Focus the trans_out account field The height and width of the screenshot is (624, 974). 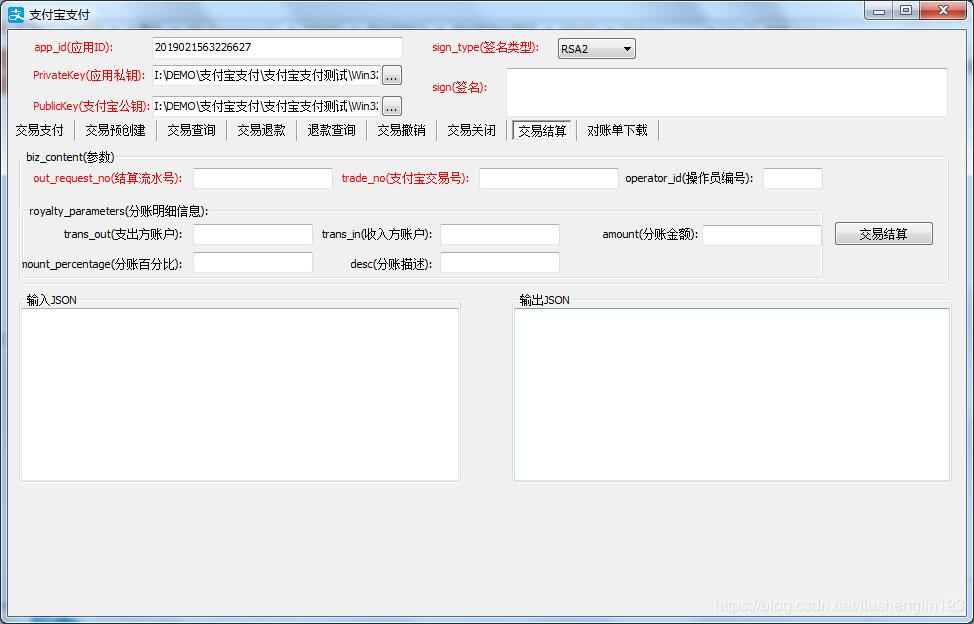[253, 234]
